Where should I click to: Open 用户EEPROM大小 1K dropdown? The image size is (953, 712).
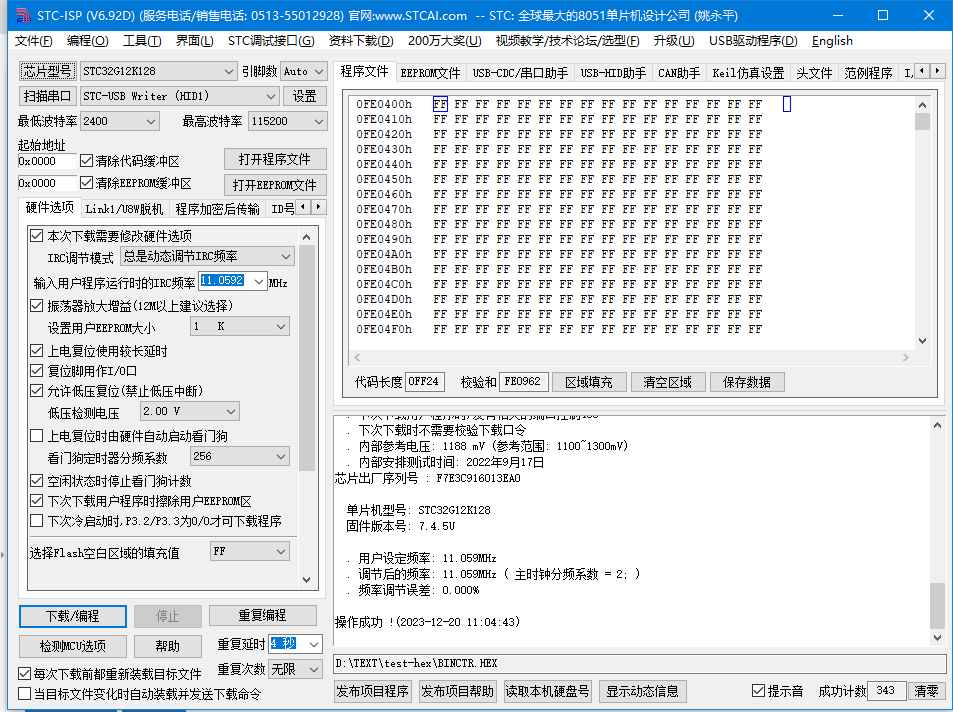pos(240,327)
